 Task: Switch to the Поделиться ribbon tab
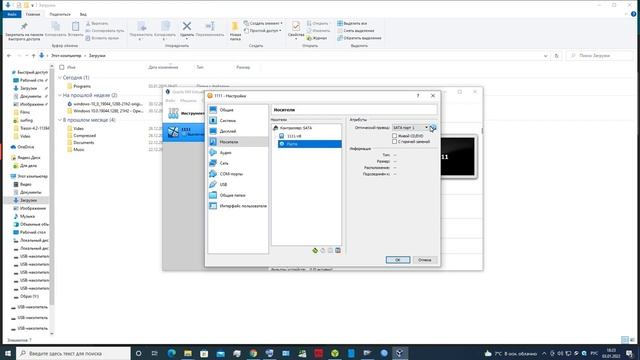60,14
